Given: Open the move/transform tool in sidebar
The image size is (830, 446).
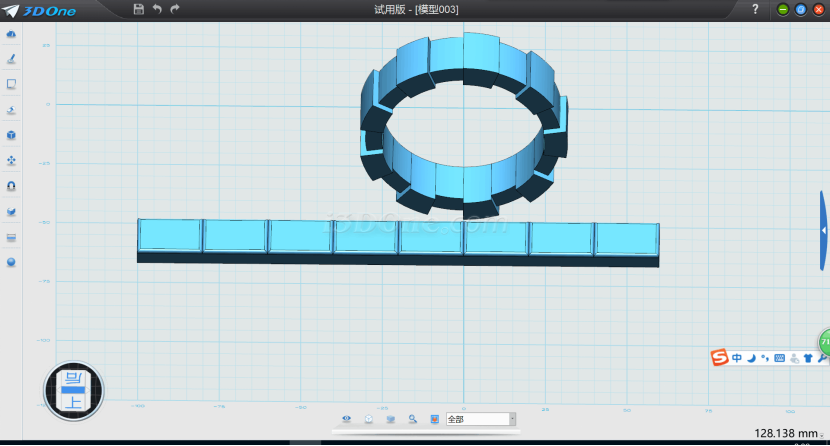Looking at the screenshot, I should (x=11, y=160).
